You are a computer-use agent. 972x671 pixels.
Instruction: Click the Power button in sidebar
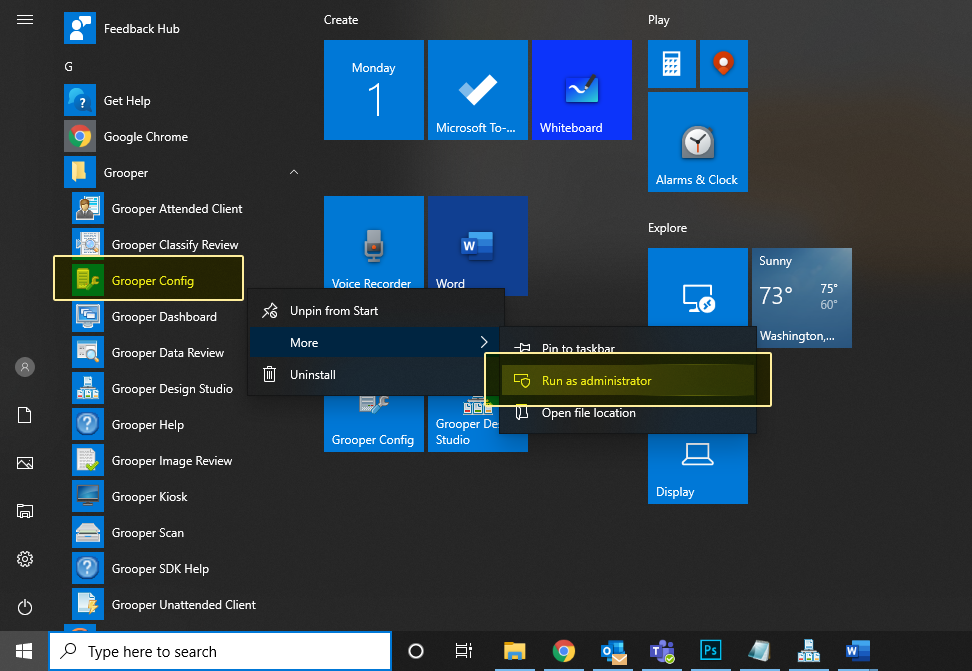pos(25,607)
